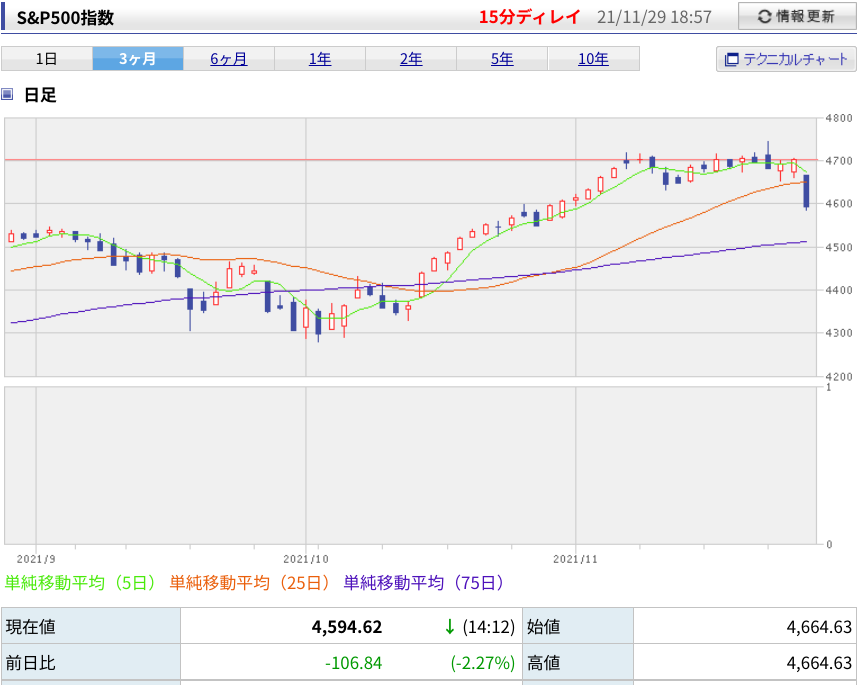Click the green down arrow by 14:12
The width and height of the screenshot is (859, 685).
point(450,626)
